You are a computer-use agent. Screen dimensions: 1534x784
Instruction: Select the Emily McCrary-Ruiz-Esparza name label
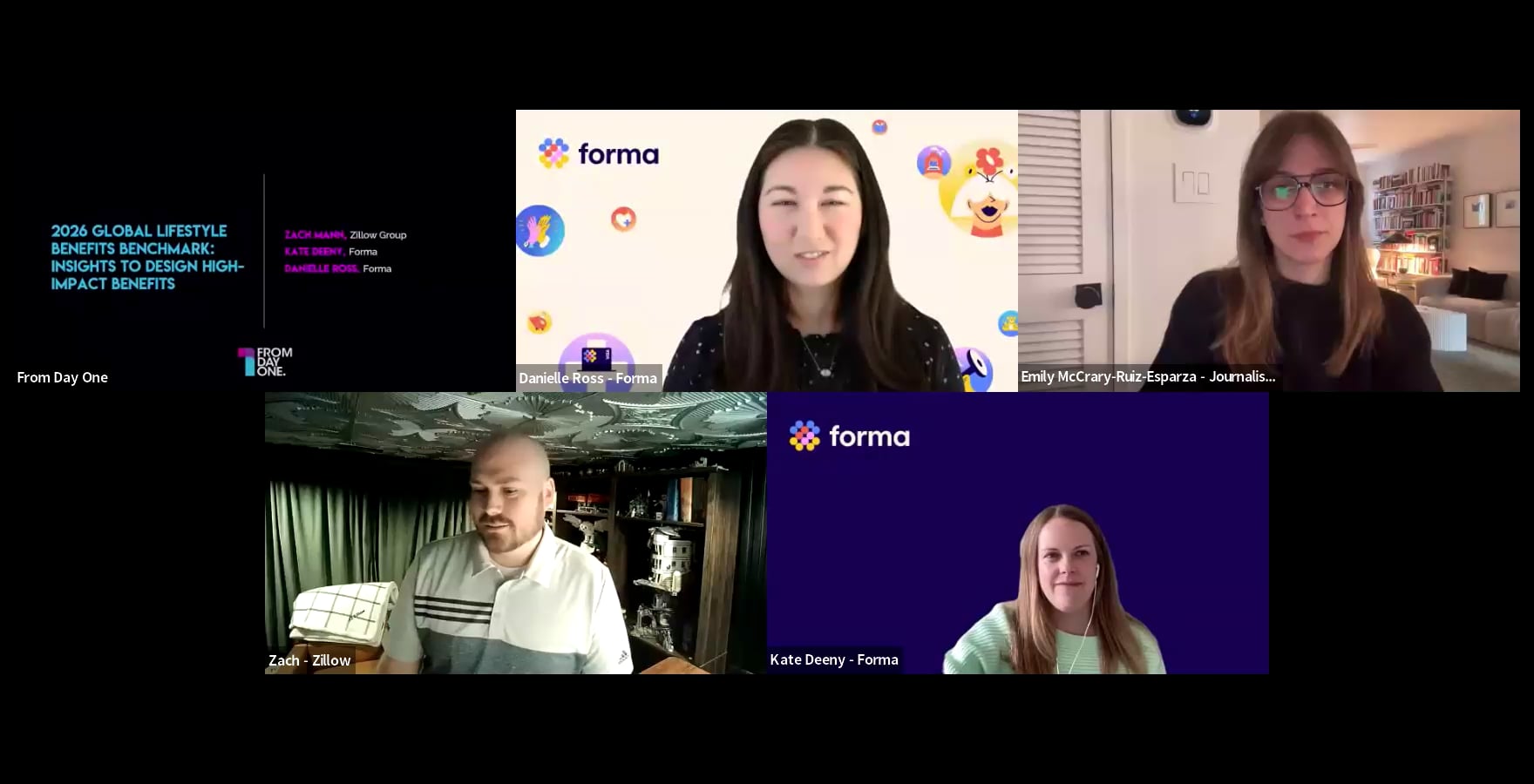[x=1148, y=376]
